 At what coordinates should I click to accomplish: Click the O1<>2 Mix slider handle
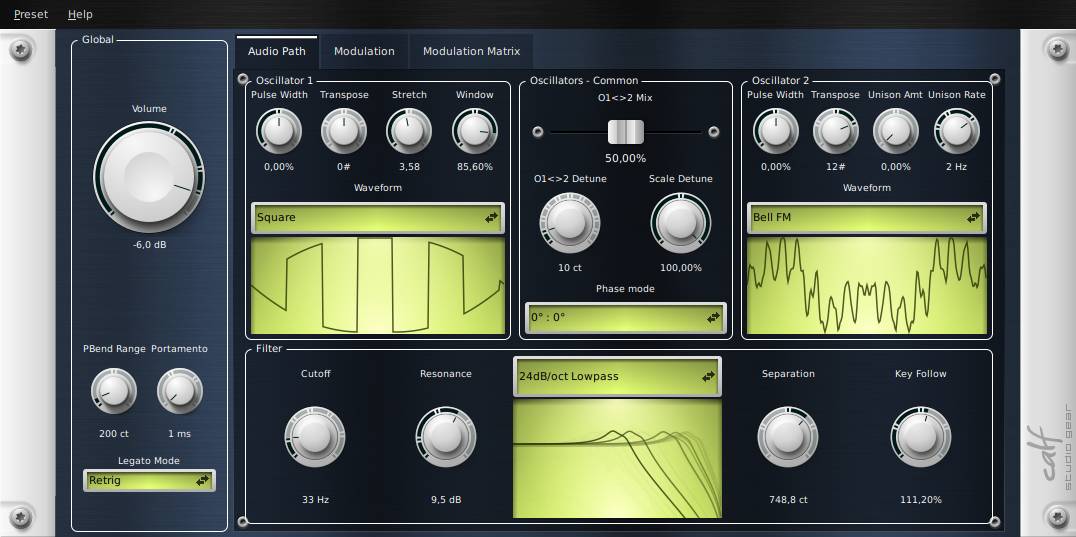(x=626, y=132)
